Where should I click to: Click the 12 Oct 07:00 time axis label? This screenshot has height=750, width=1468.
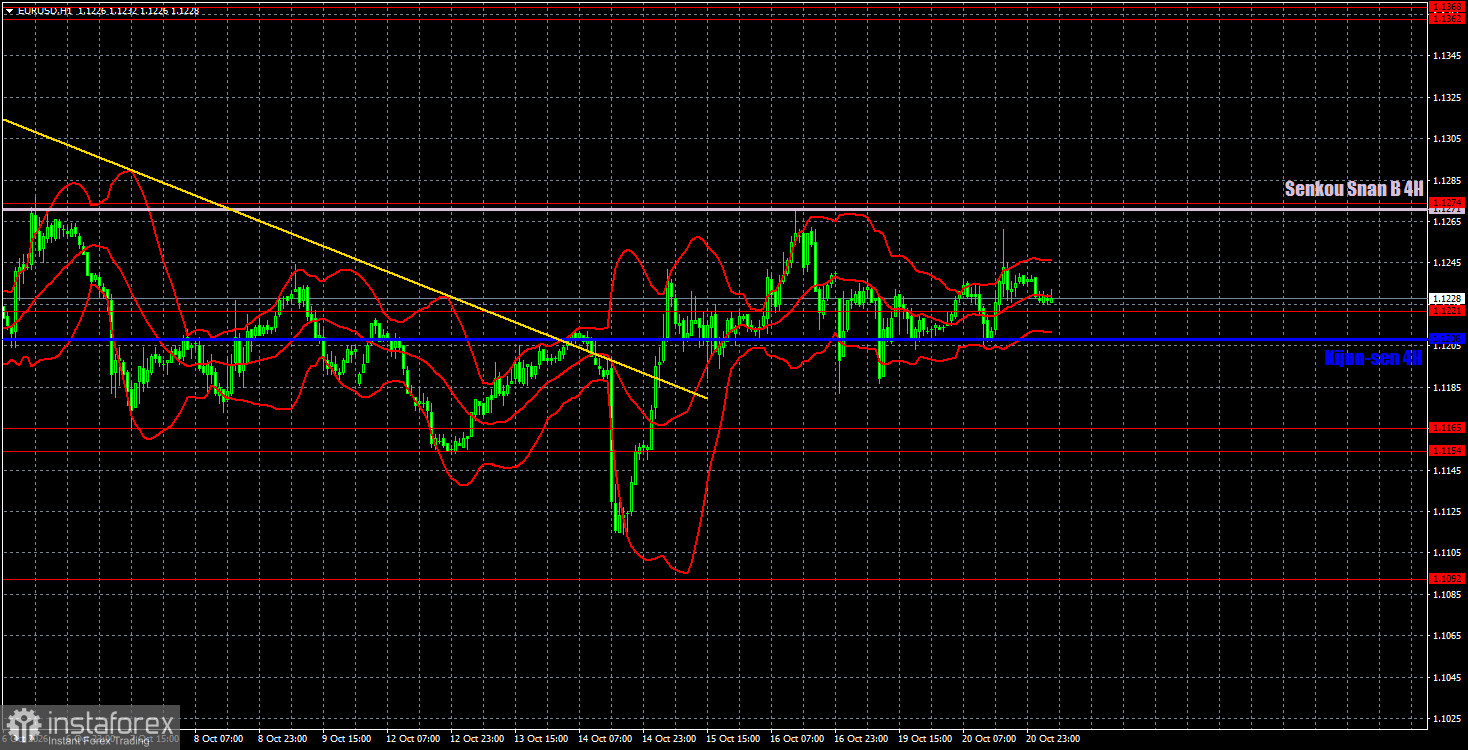coord(413,739)
